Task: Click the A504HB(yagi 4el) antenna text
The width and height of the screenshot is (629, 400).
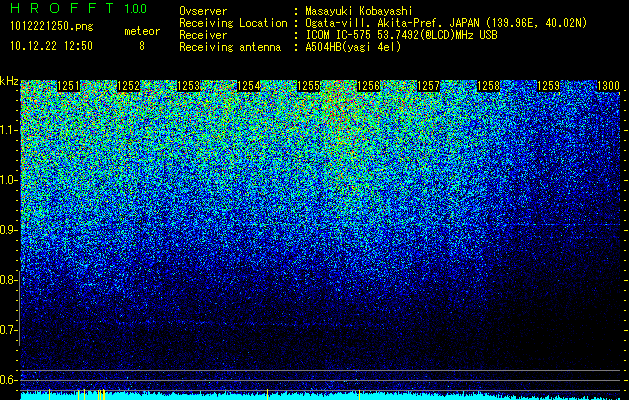Action: pyautogui.click(x=353, y=47)
